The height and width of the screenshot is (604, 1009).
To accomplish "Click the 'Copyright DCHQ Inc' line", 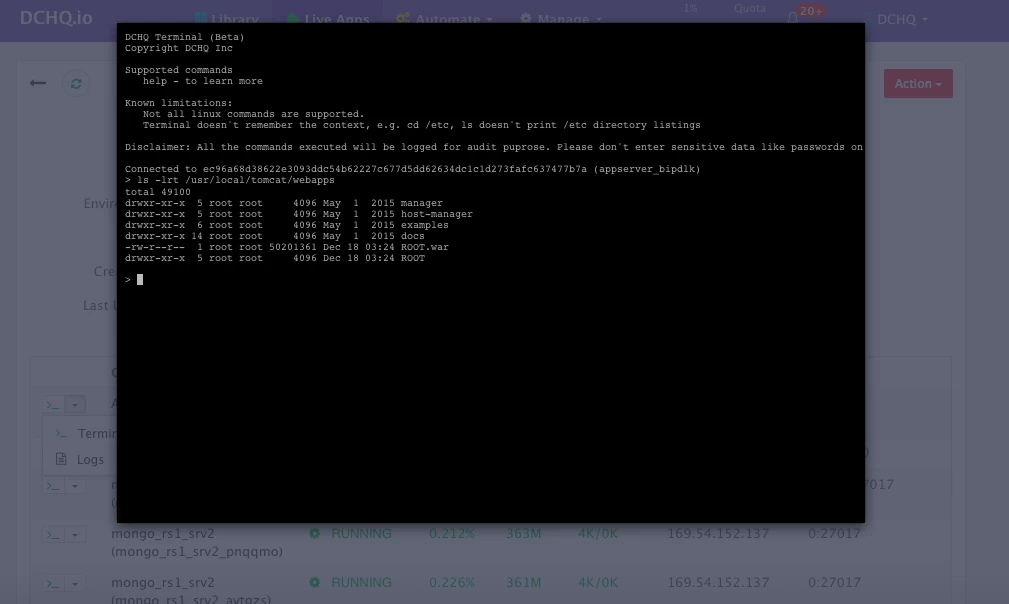I will [x=179, y=48].
